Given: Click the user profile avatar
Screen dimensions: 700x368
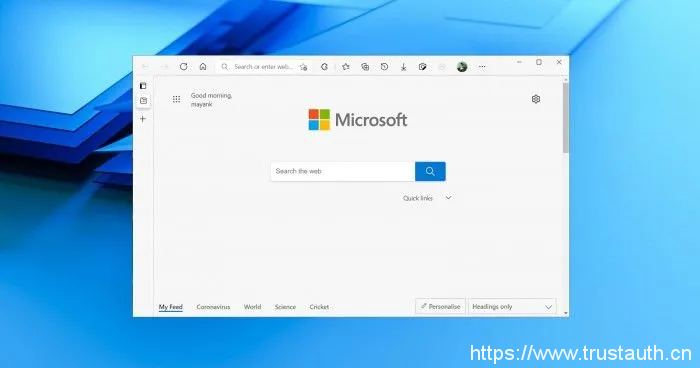Looking at the screenshot, I should (462, 67).
